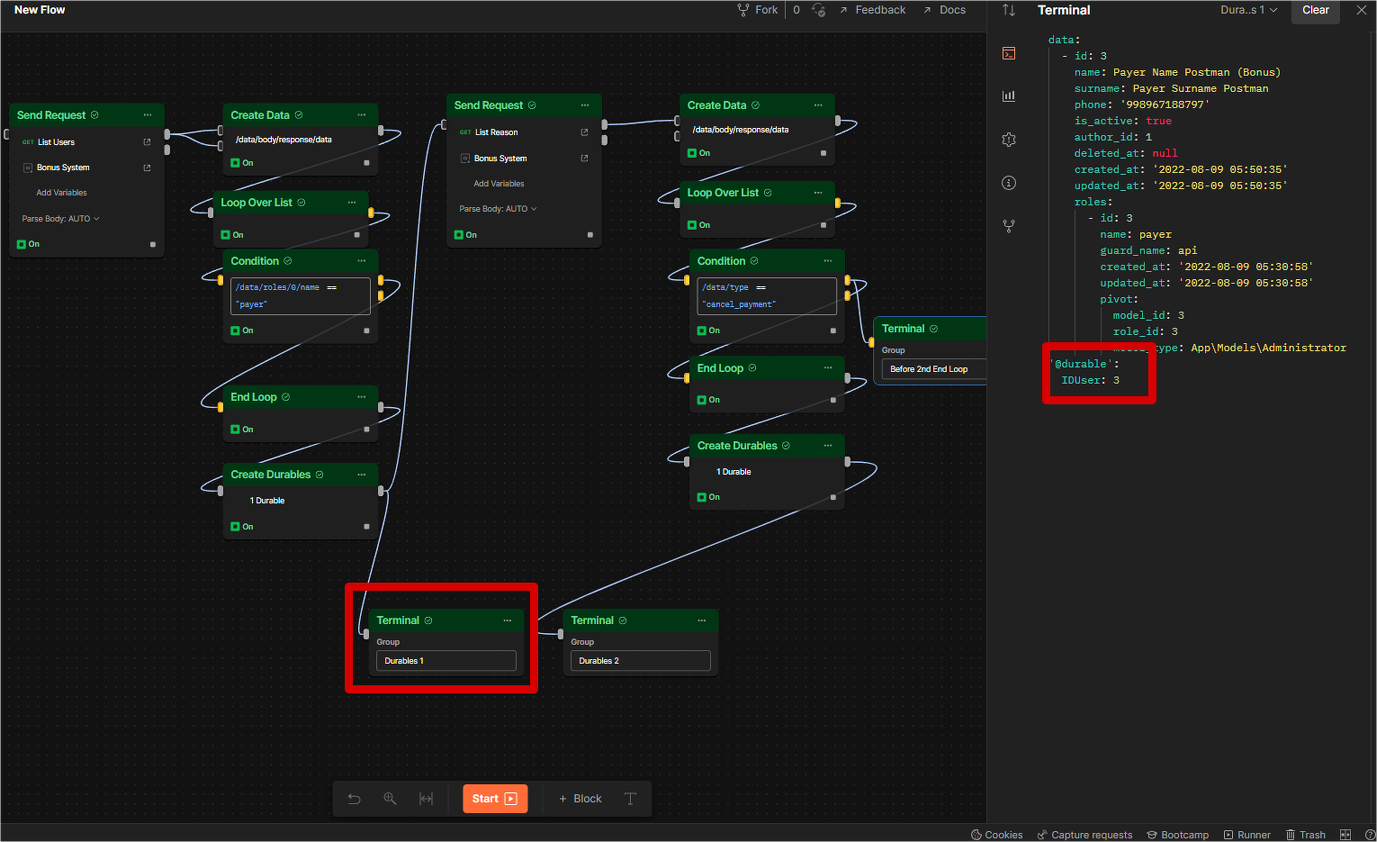Clear the Terminal output
Screen dimensions: 1377x842
1315,10
